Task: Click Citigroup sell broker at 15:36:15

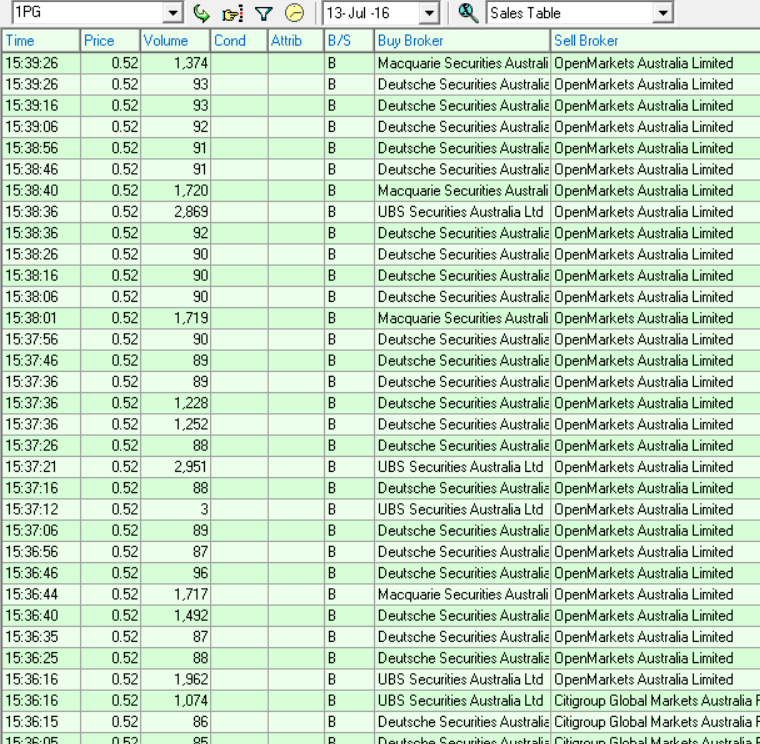Action: [x=655, y=722]
